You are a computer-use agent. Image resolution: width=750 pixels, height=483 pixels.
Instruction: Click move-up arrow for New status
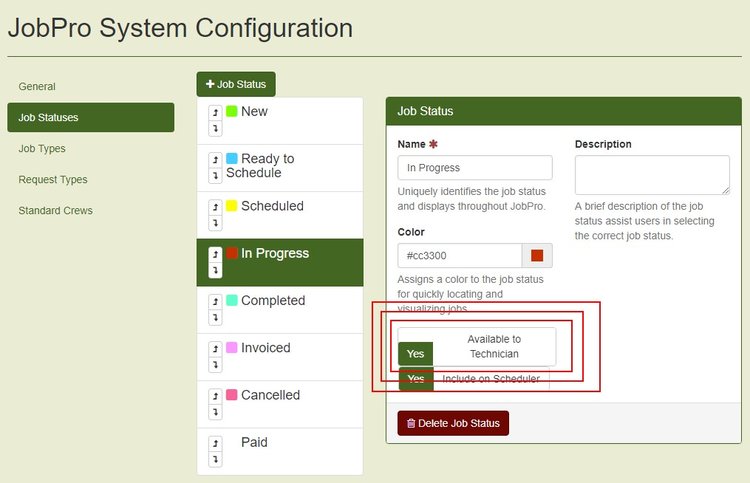coord(215,114)
